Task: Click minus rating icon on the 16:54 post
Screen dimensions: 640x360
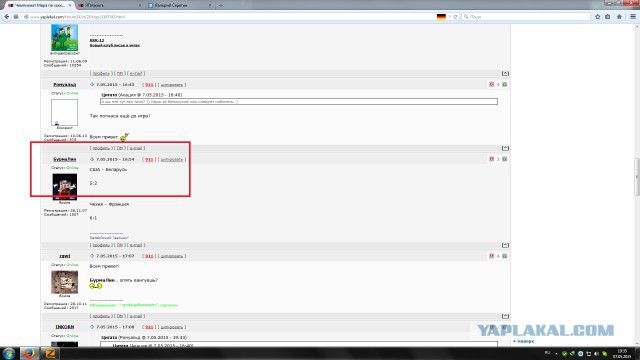Action: (x=491, y=159)
